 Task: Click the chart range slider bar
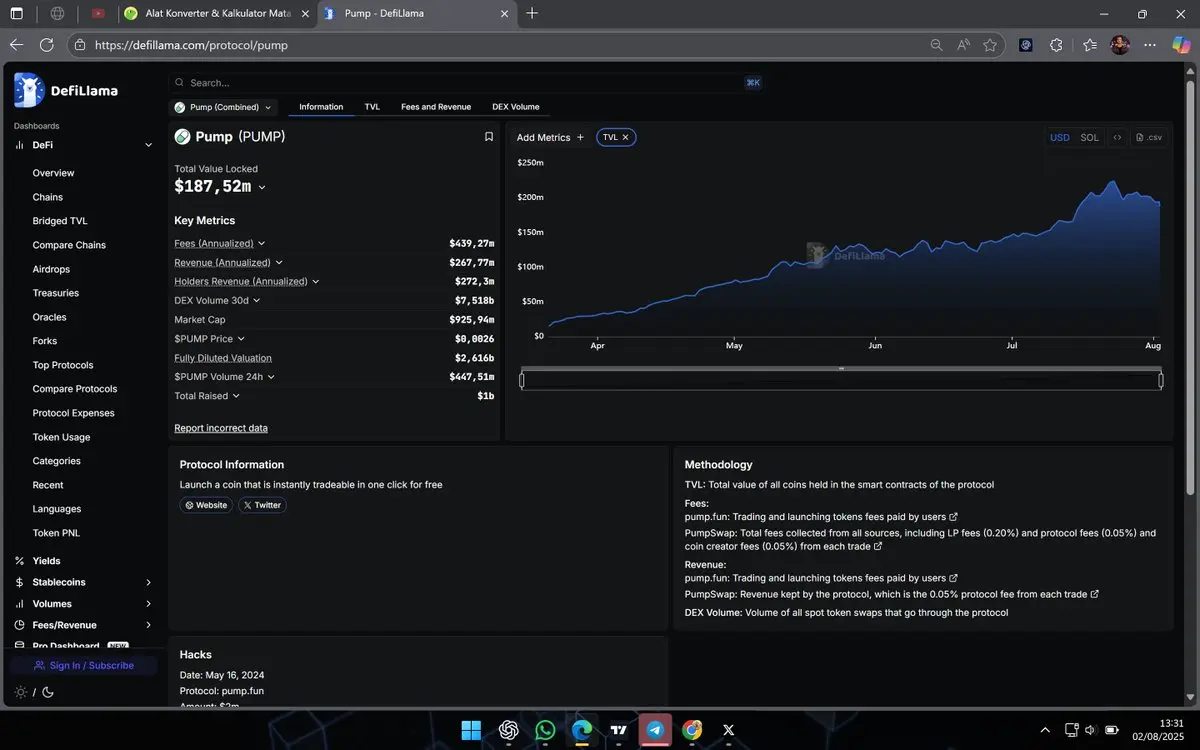pos(841,380)
